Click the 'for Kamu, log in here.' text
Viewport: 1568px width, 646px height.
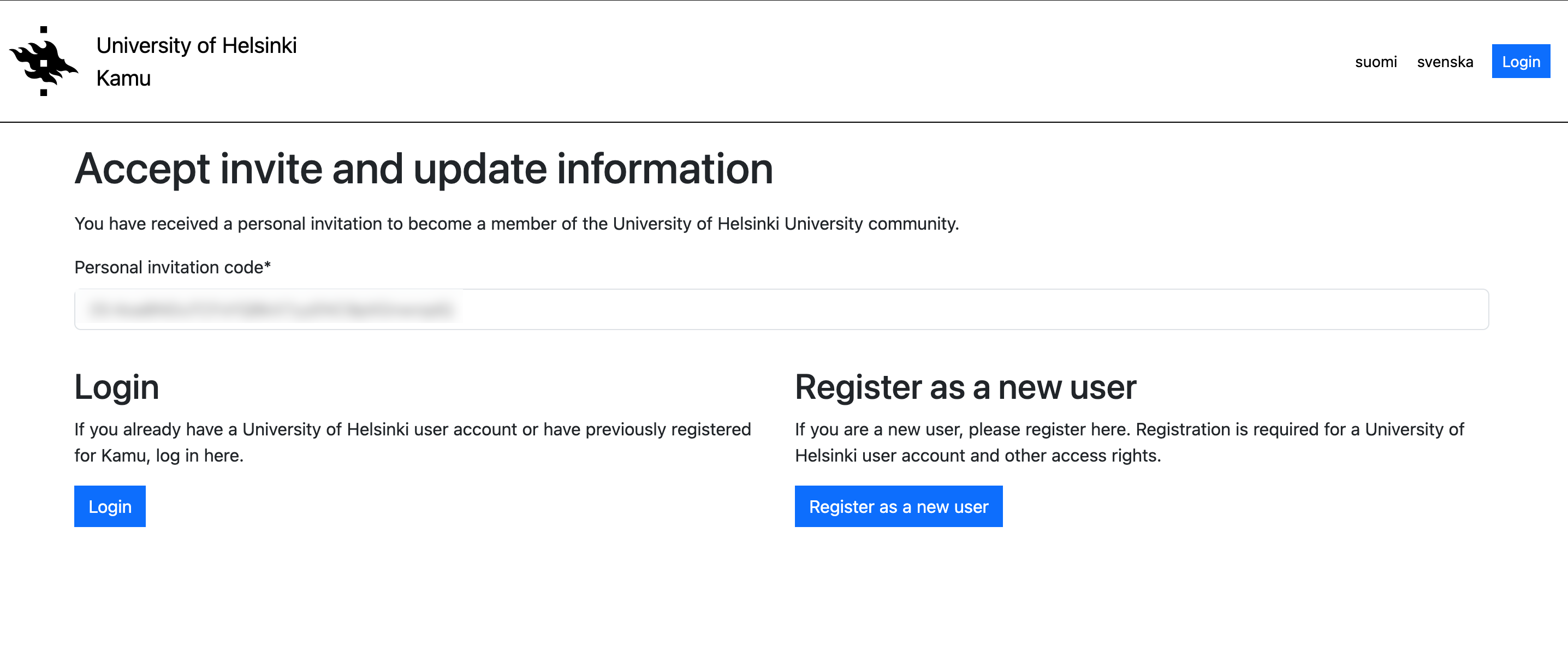pyautogui.click(x=159, y=456)
